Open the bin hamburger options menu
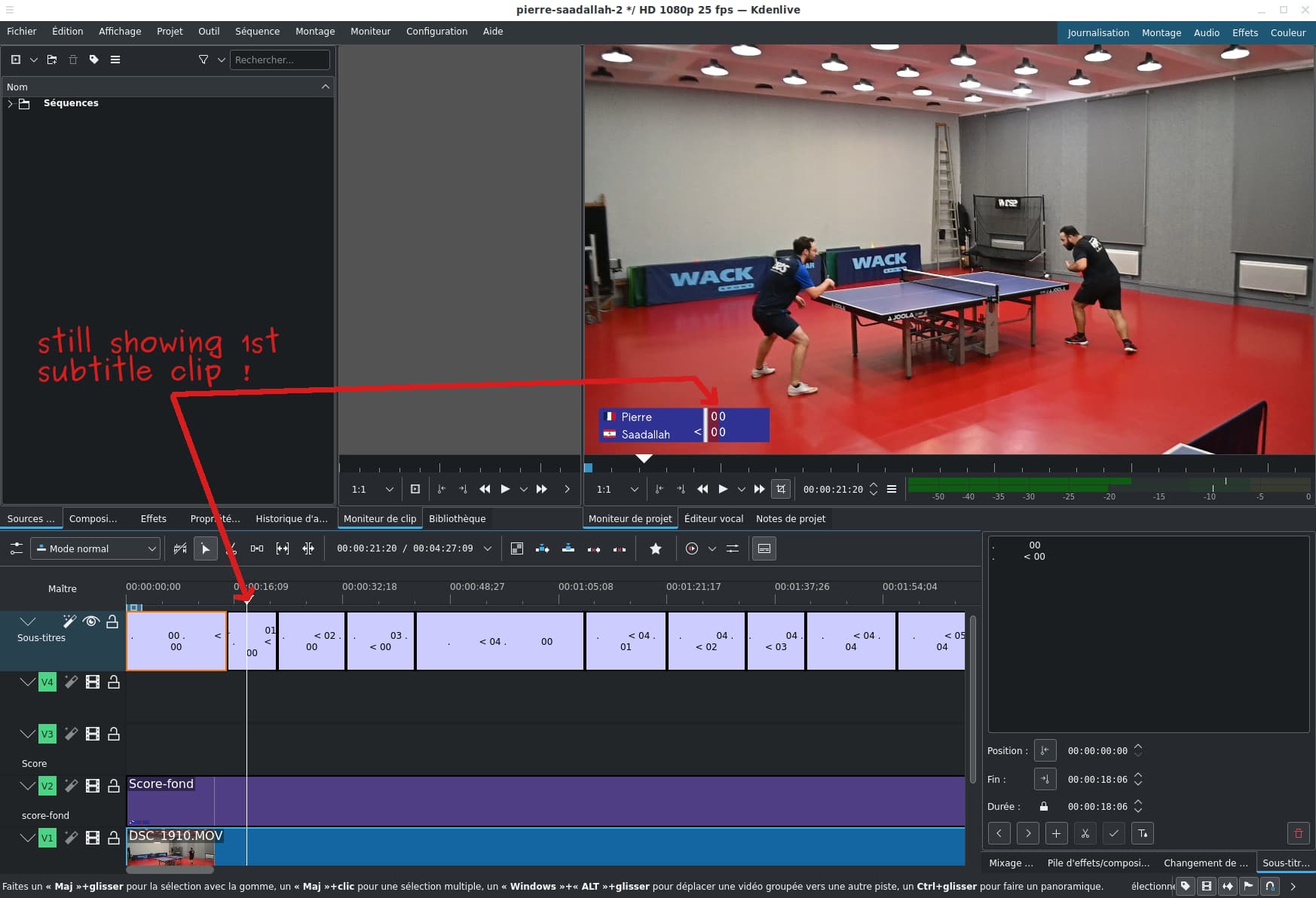This screenshot has height=898, width=1316. pos(115,60)
